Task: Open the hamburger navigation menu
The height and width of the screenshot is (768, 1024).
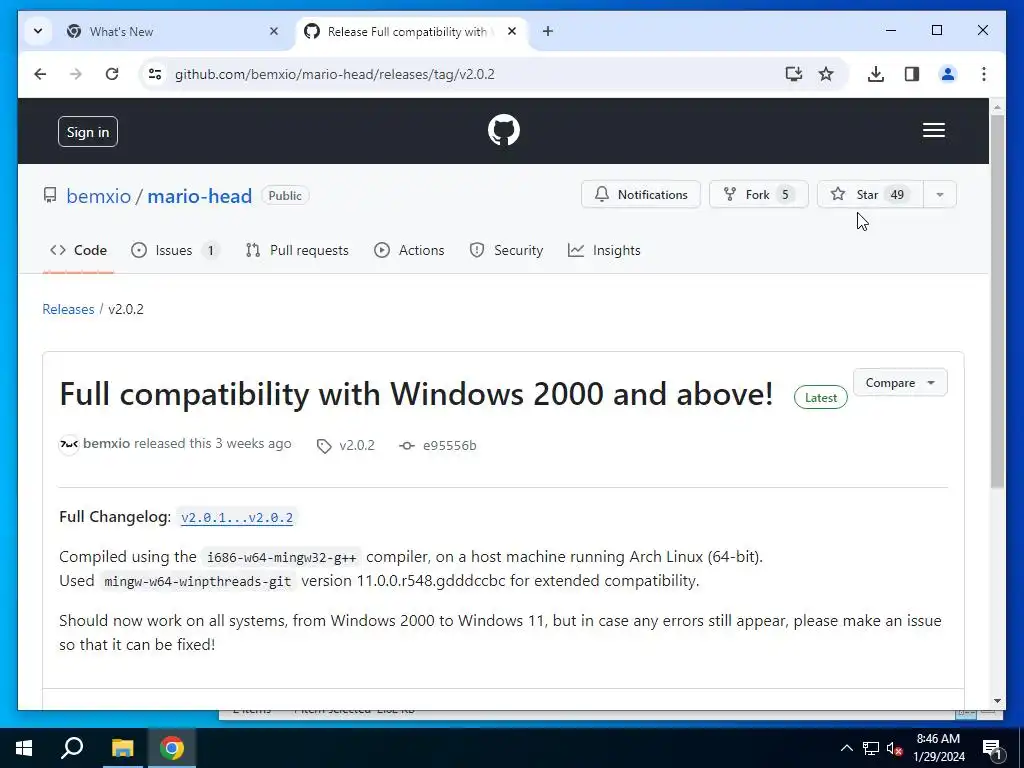Action: coord(933,130)
